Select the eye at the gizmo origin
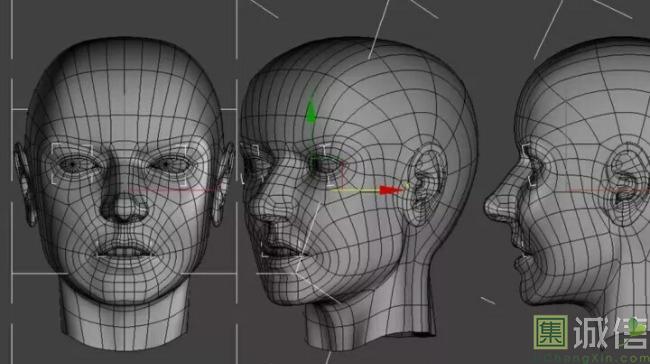Viewport: 650px width, 364px height. tap(325, 165)
